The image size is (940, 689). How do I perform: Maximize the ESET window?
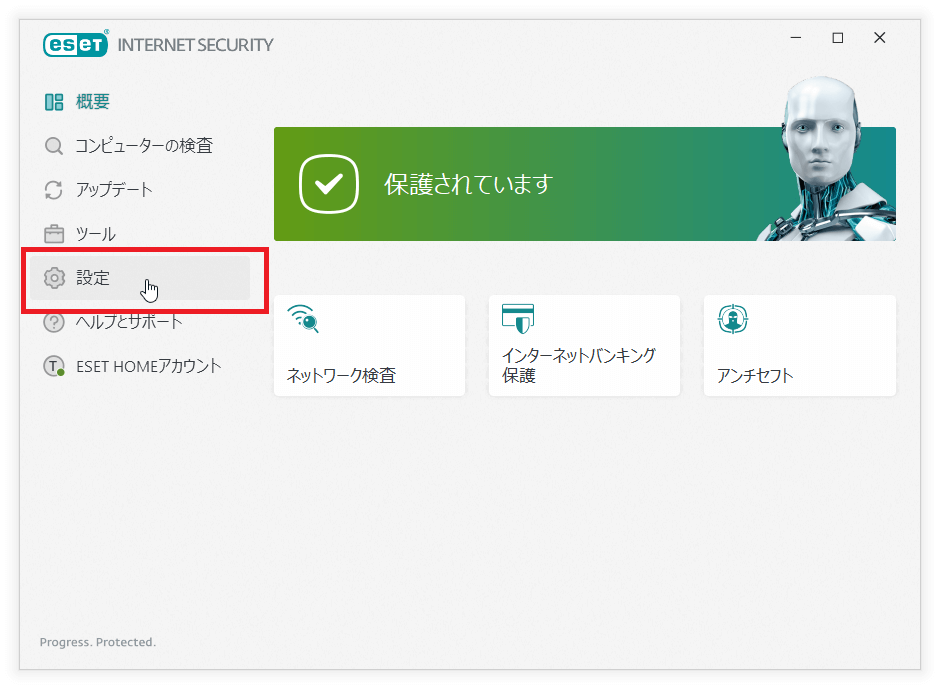[838, 38]
